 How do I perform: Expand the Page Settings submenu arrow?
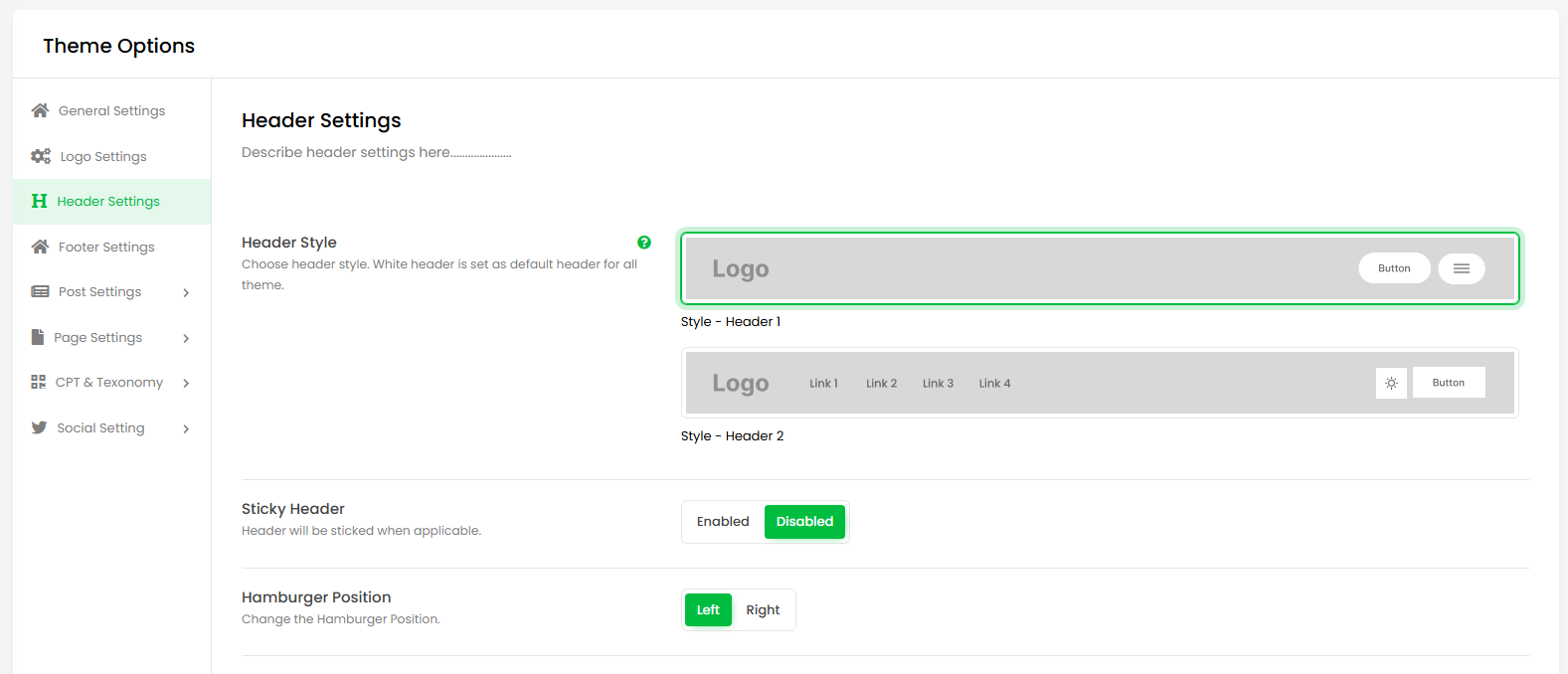[x=186, y=338]
